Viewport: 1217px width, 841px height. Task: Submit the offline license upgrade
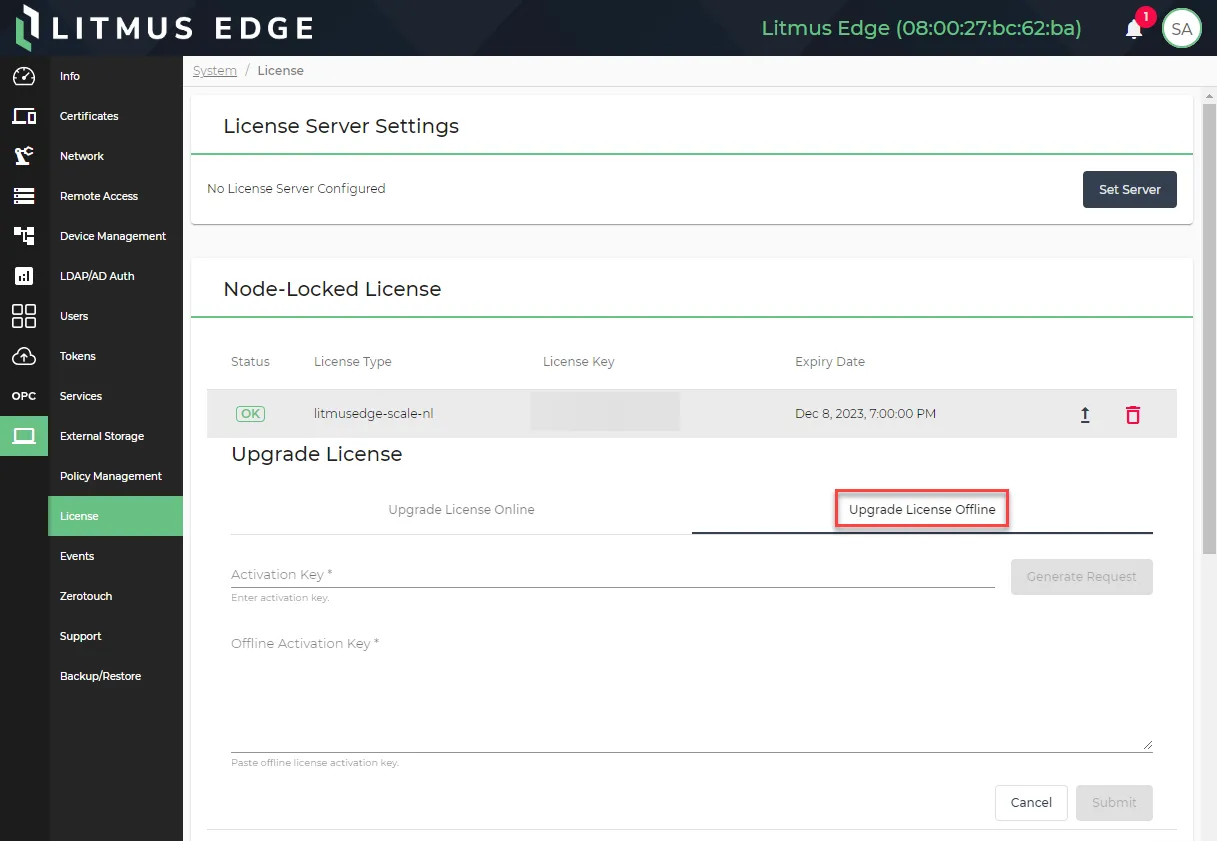click(x=1114, y=803)
